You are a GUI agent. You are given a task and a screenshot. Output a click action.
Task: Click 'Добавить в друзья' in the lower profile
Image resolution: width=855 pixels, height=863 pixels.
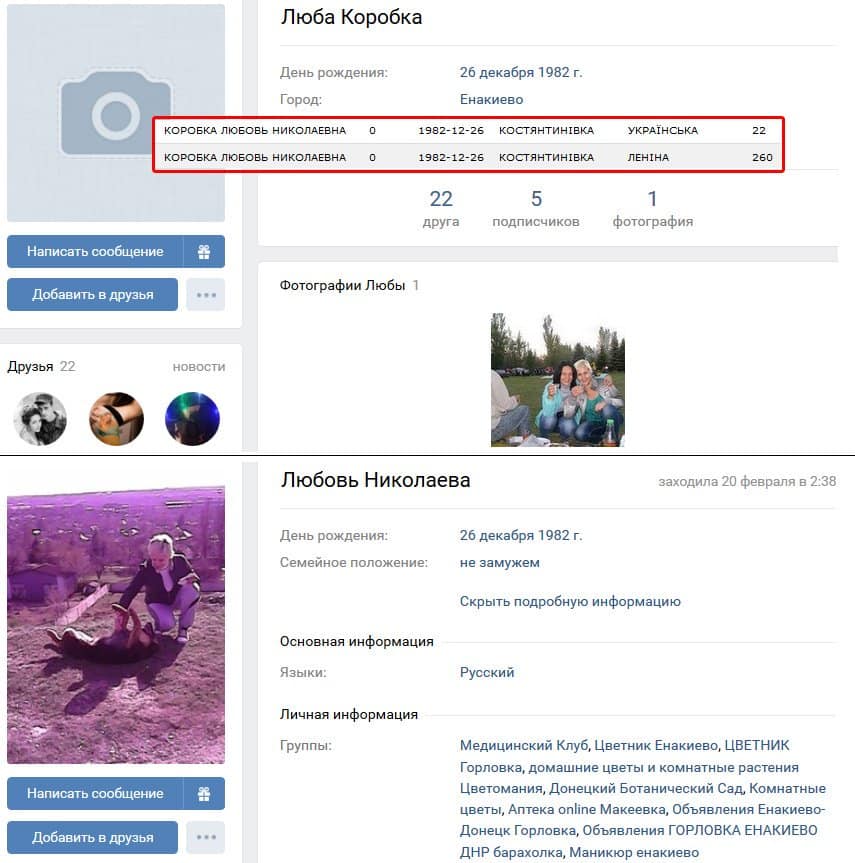click(x=92, y=837)
